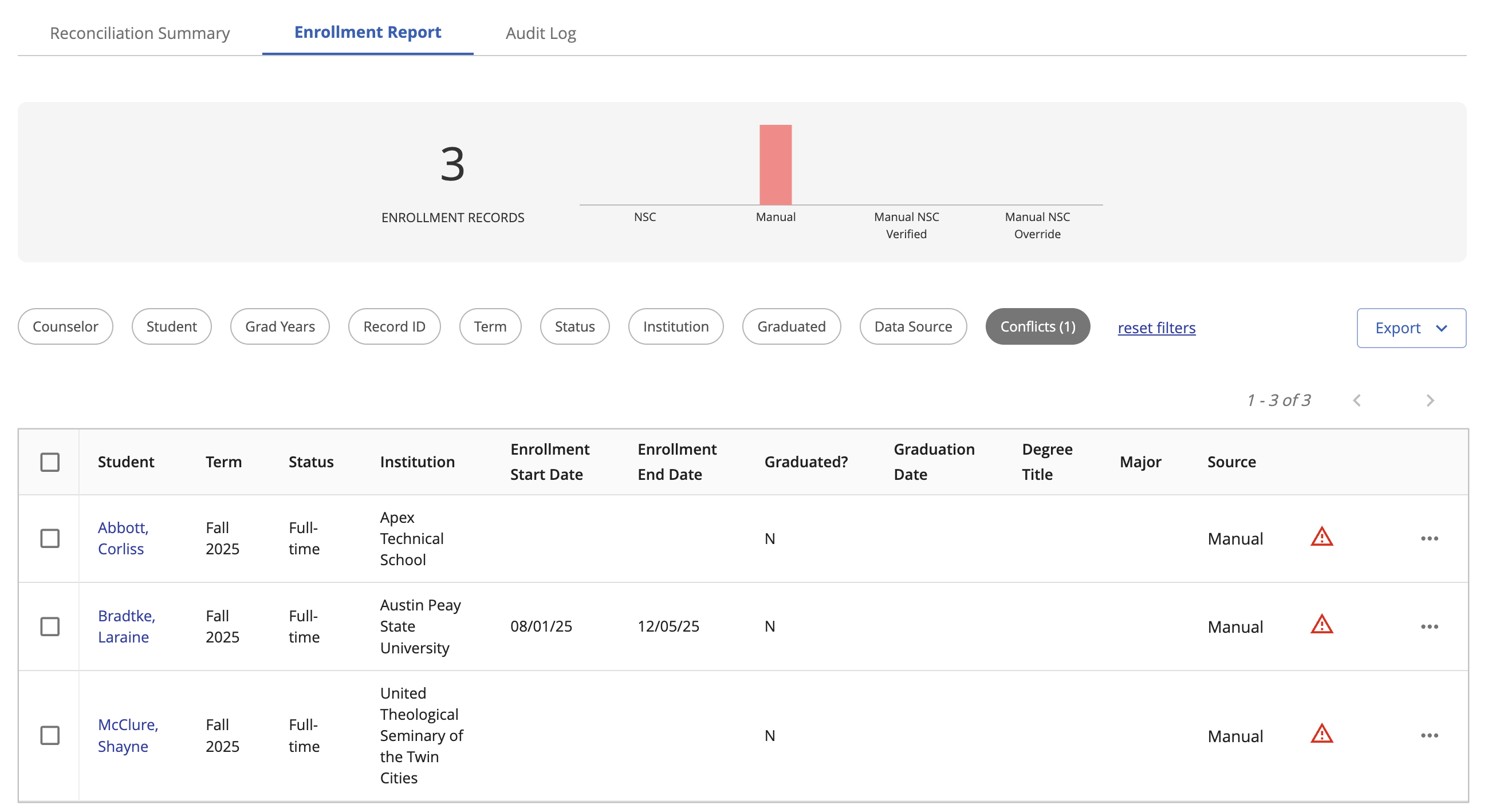Open the three-dot menu for Abbott, Corliss
Image resolution: width=1488 pixels, height=812 pixels.
tap(1428, 538)
